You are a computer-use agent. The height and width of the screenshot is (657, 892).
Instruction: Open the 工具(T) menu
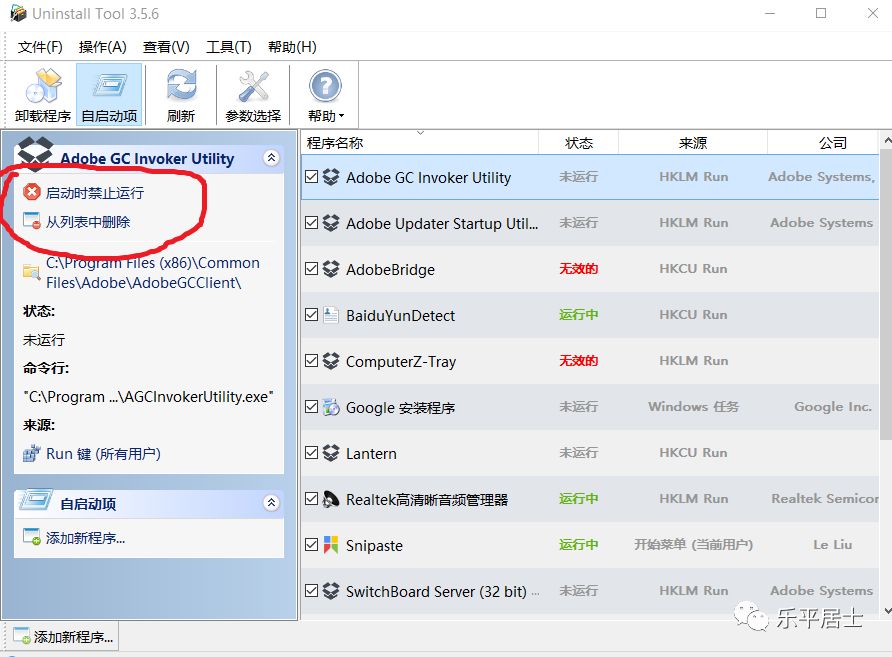point(229,47)
